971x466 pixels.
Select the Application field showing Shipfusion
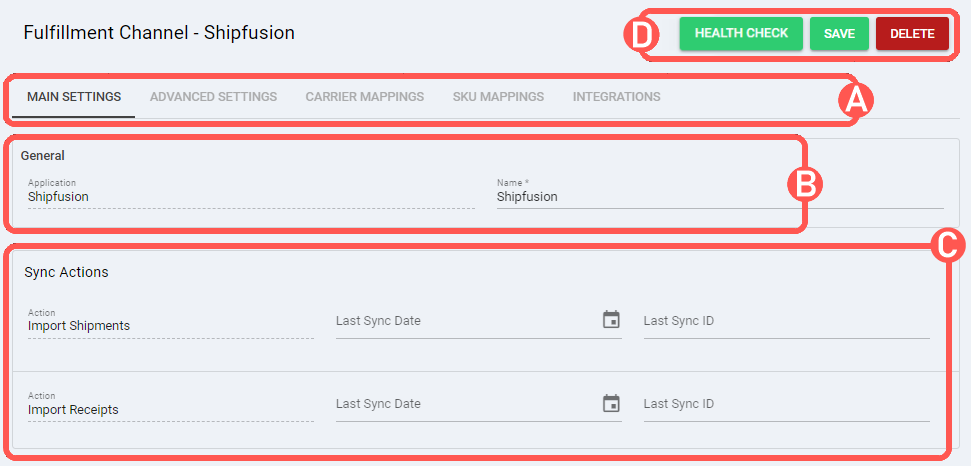click(x=251, y=194)
